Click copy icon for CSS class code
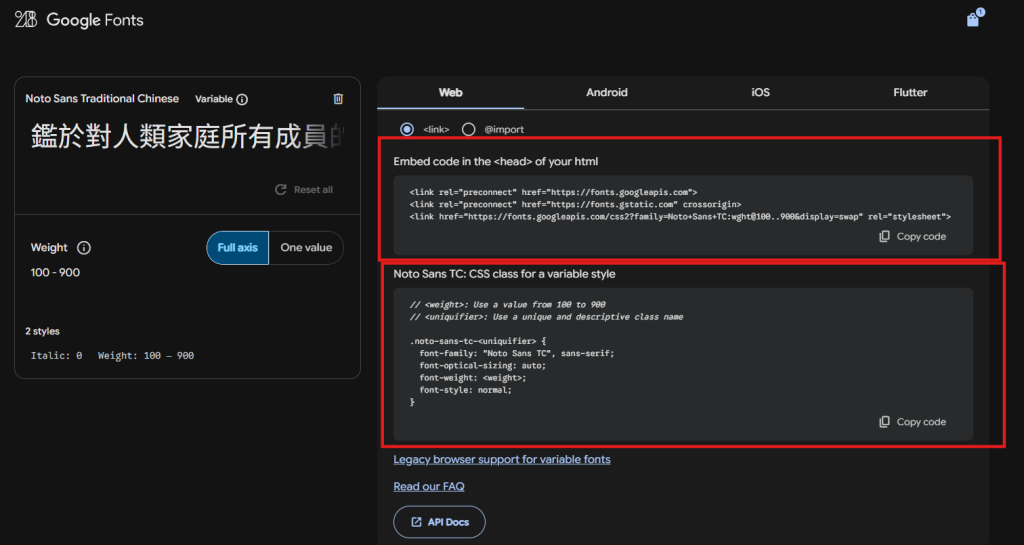The height and width of the screenshot is (545, 1024). click(884, 422)
